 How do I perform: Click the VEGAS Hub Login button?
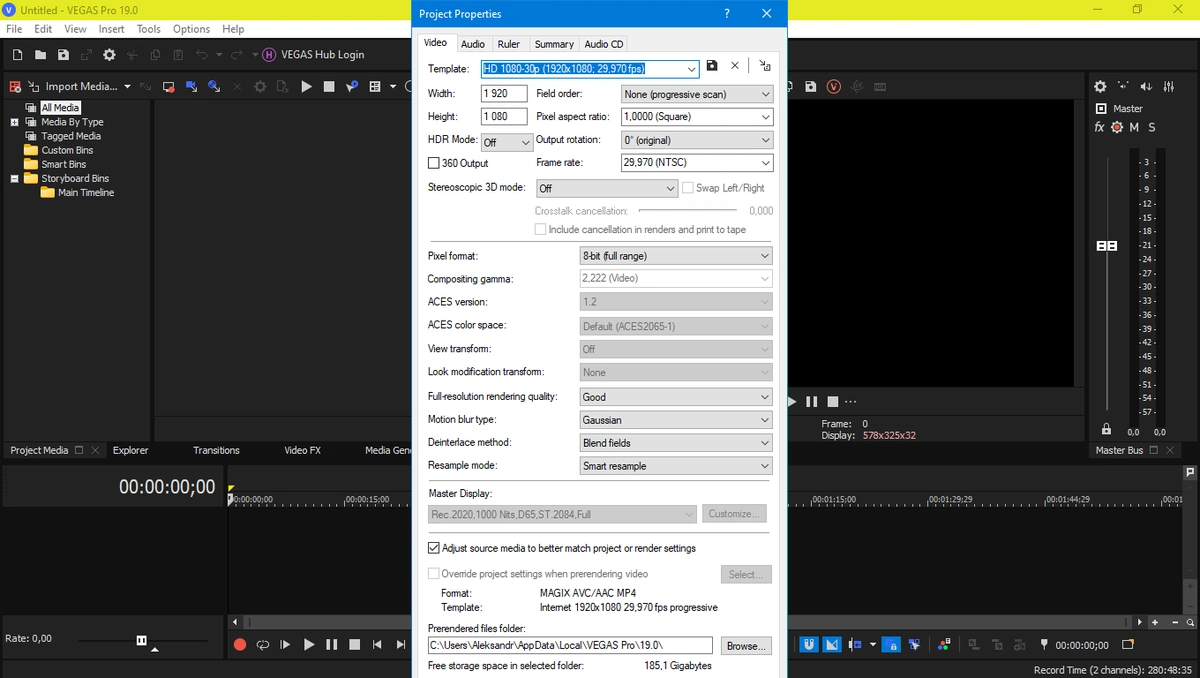click(x=313, y=55)
